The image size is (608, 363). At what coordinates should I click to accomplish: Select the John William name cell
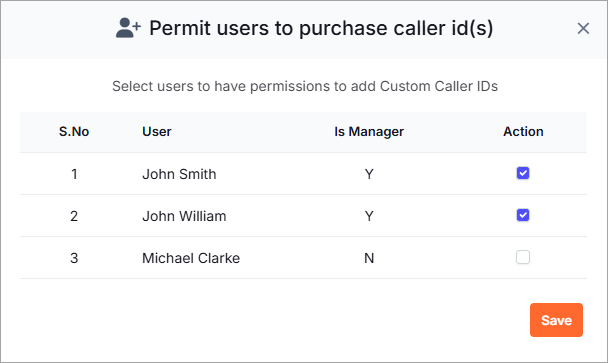[x=184, y=216]
